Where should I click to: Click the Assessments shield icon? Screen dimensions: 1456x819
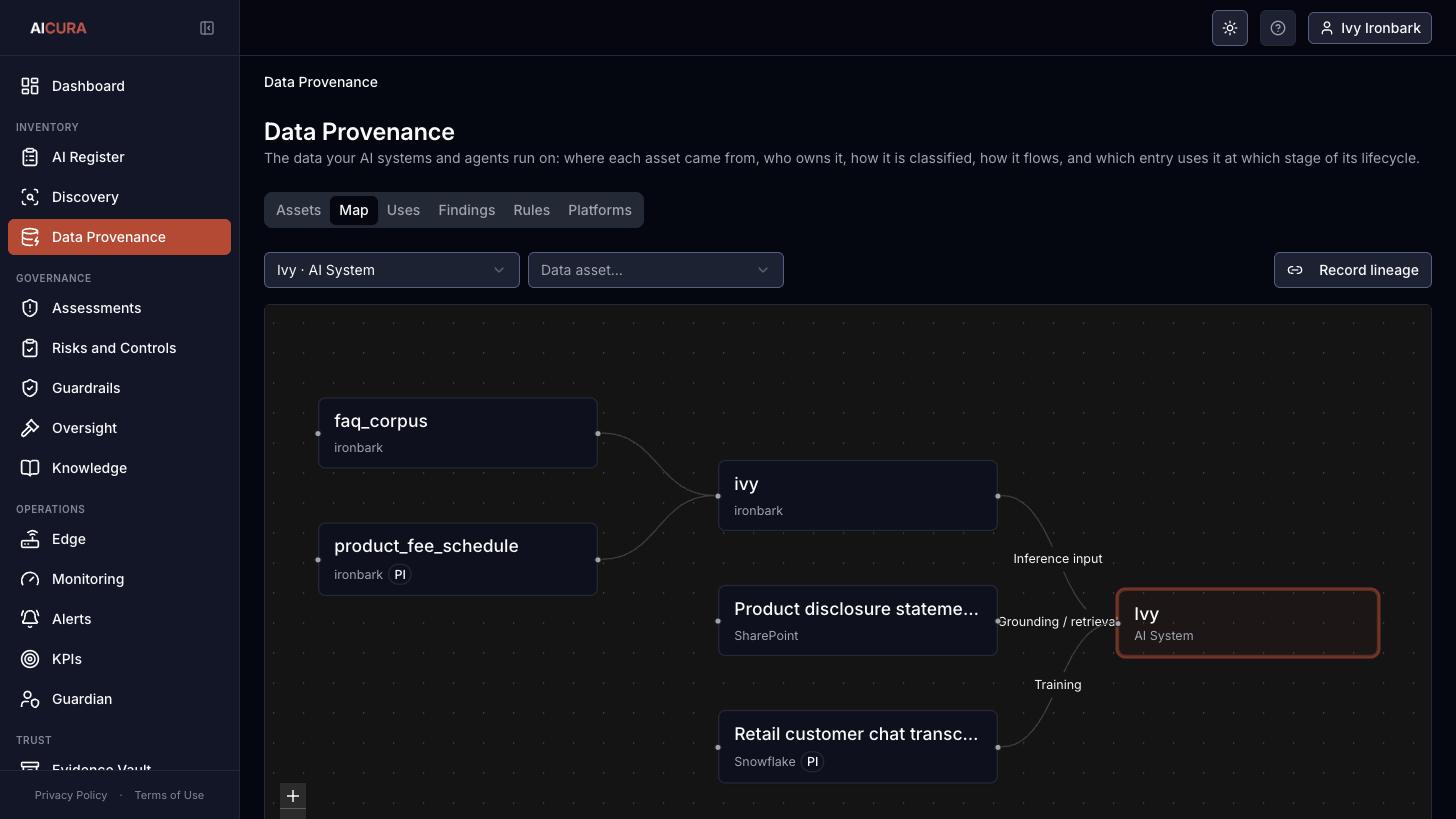point(30,308)
